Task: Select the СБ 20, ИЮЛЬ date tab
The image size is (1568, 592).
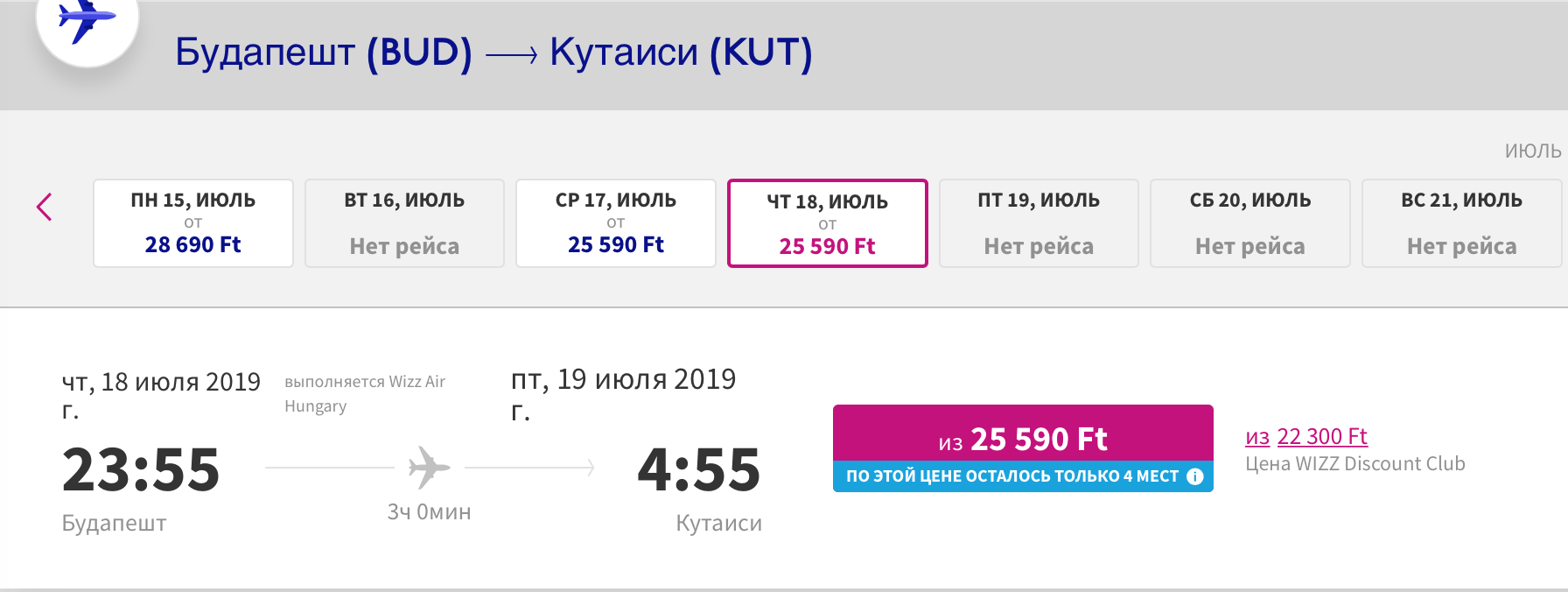Action: tap(1250, 223)
